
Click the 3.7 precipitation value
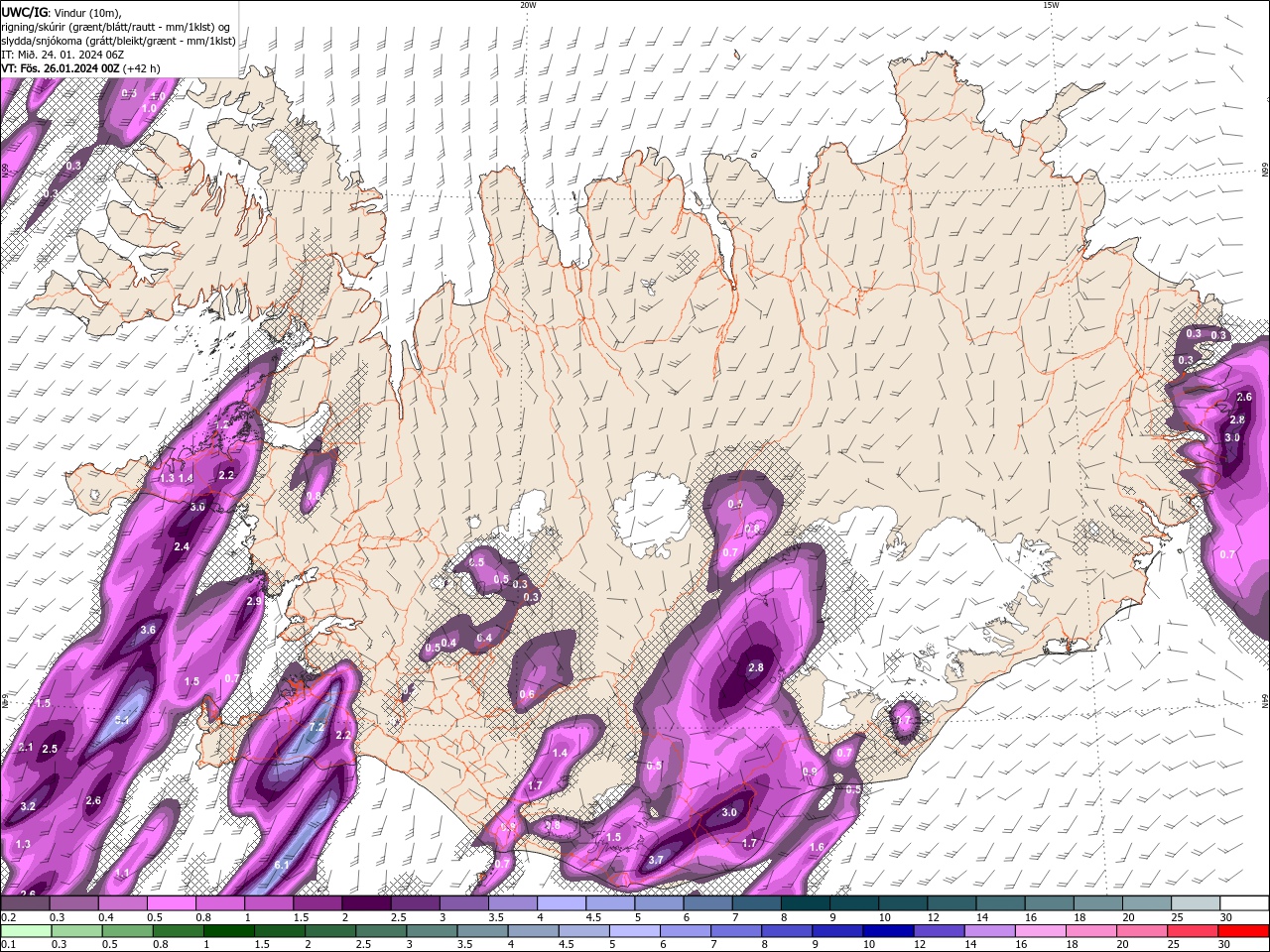(x=656, y=860)
